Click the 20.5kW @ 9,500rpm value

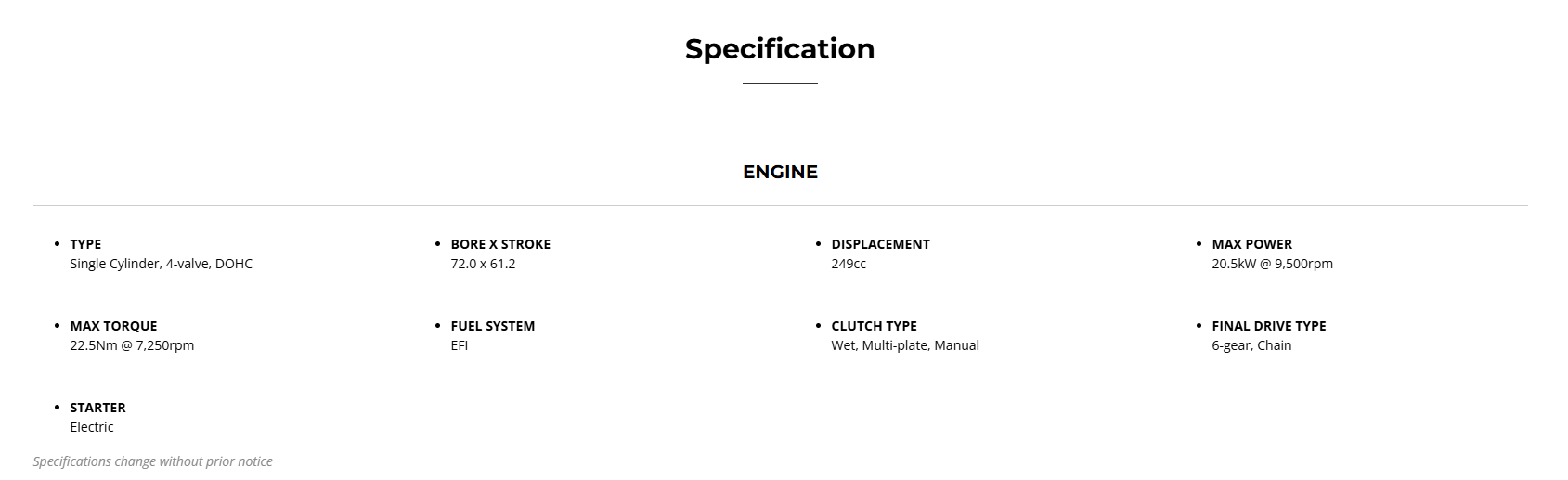[x=1272, y=264]
